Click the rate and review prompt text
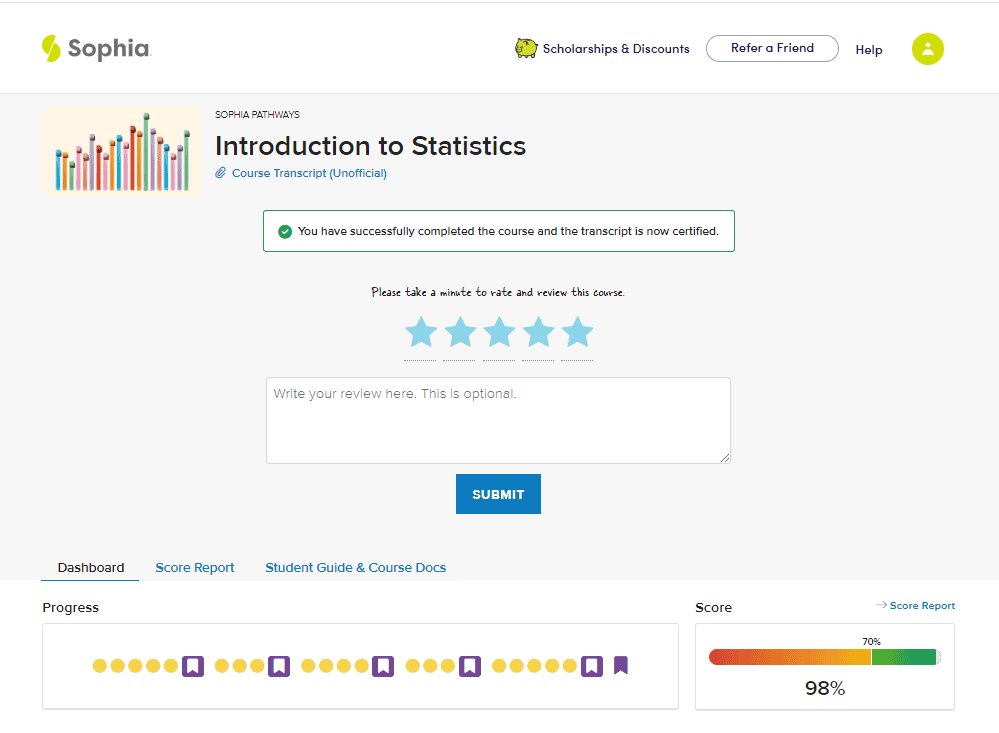Image resolution: width=999 pixels, height=733 pixels. 498,292
